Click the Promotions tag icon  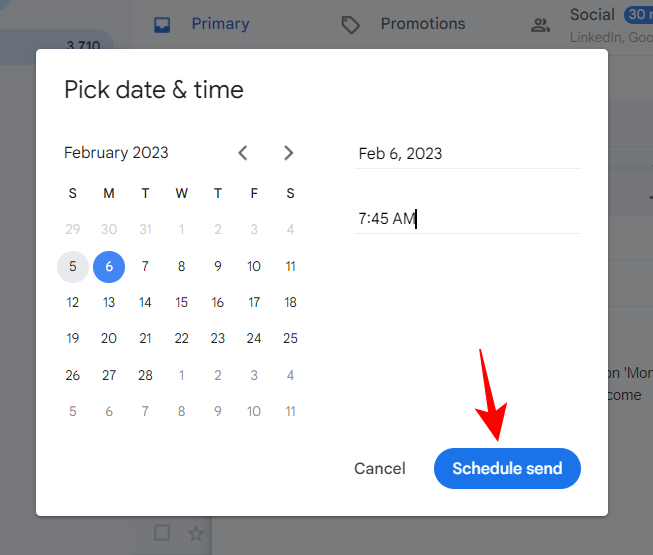[350, 24]
